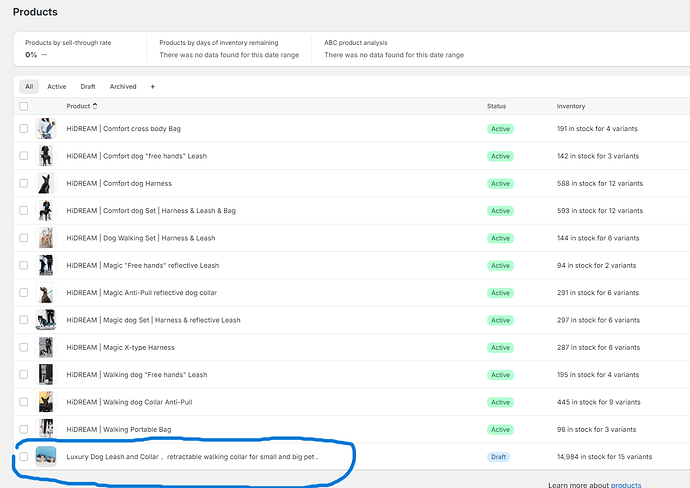Toggle checkbox for Luxury Dog Leash and Collar
This screenshot has width=690, height=488.
click(24, 457)
